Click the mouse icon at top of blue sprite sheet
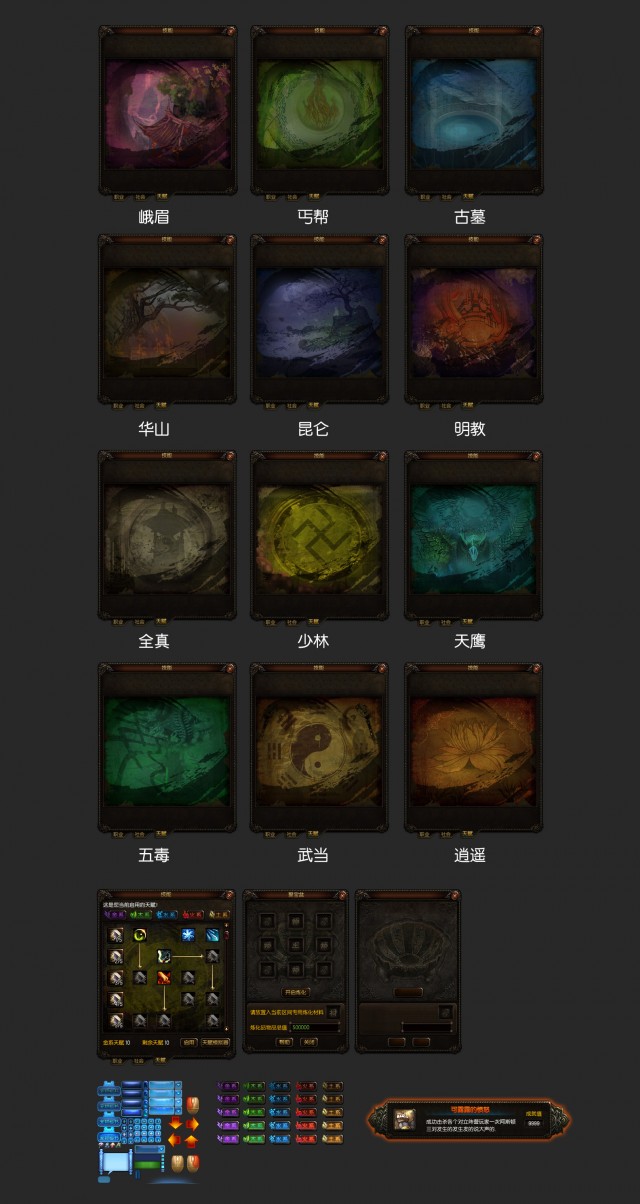Image resolution: width=640 pixels, height=1204 pixels. pyautogui.click(x=192, y=1105)
